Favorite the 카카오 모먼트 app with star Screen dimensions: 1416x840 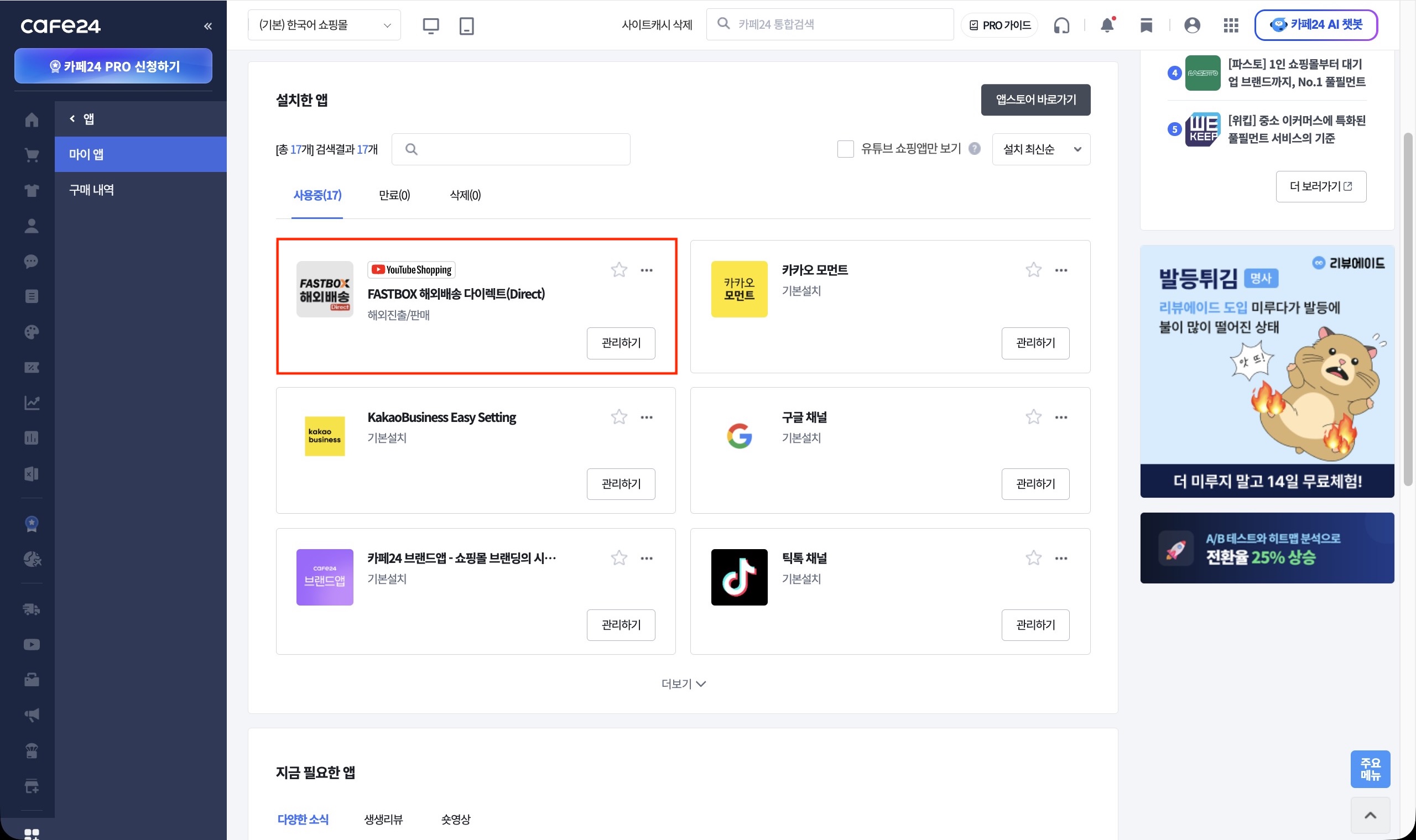point(1033,269)
